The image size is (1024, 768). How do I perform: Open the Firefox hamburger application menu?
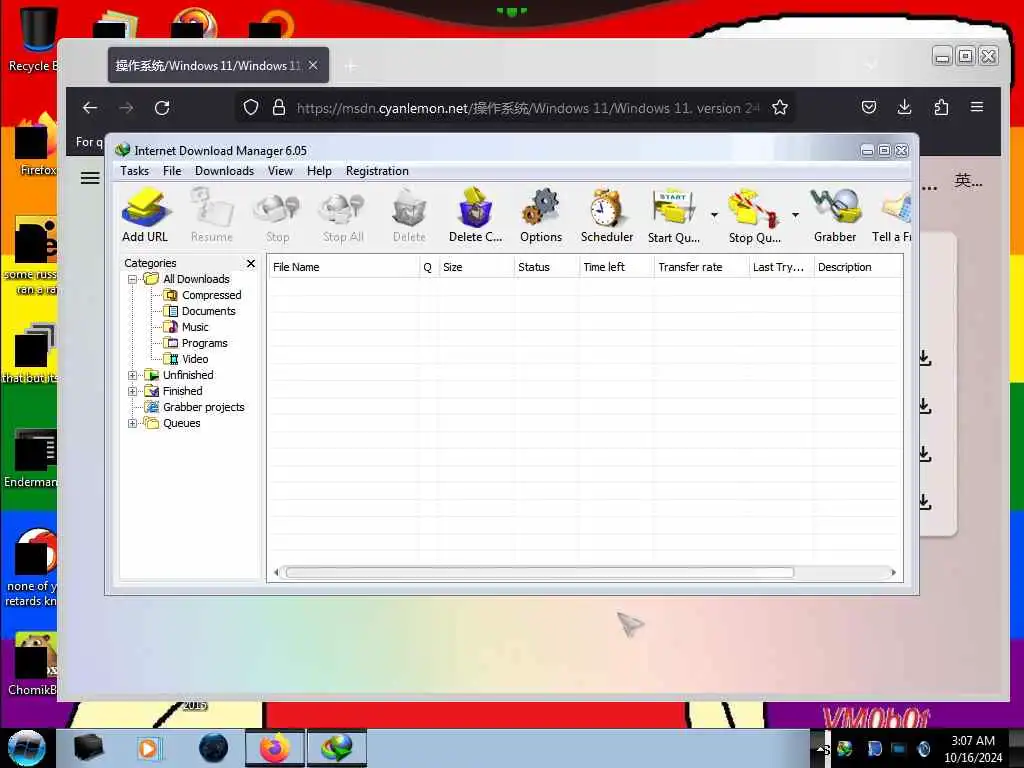click(977, 107)
